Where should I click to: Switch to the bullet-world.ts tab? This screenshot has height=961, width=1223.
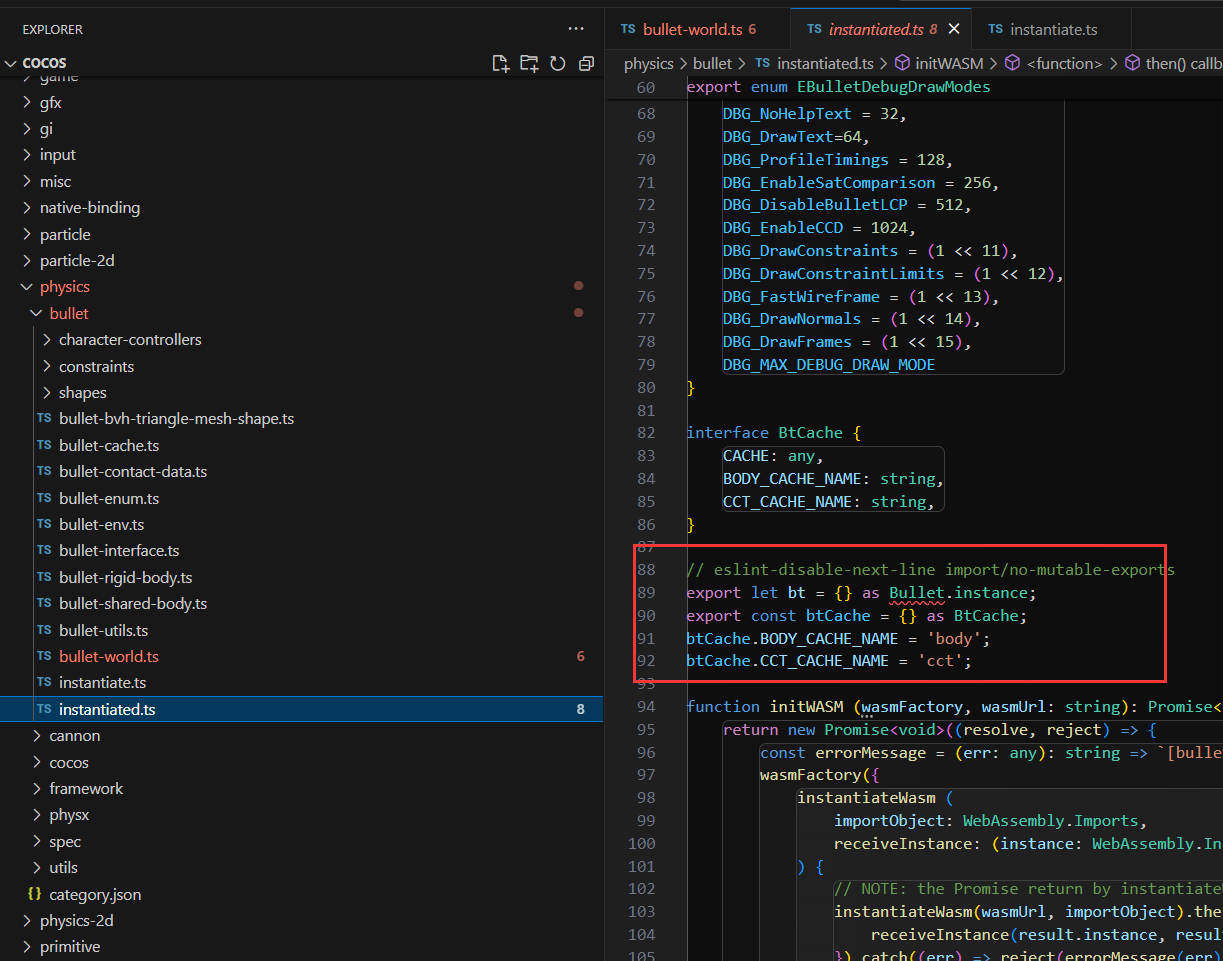pos(692,29)
